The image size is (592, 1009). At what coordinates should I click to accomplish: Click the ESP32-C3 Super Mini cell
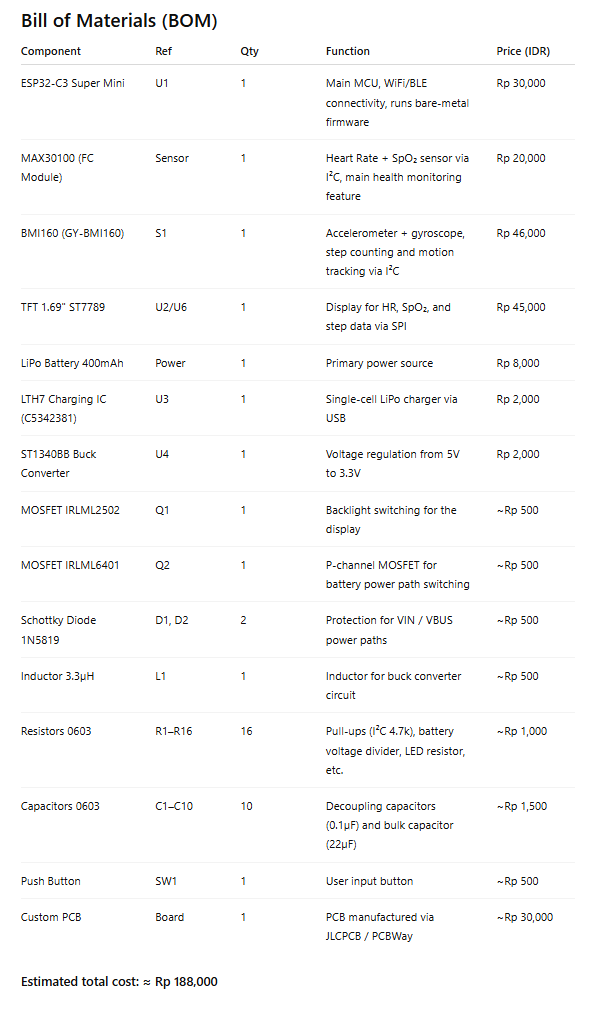[73, 83]
